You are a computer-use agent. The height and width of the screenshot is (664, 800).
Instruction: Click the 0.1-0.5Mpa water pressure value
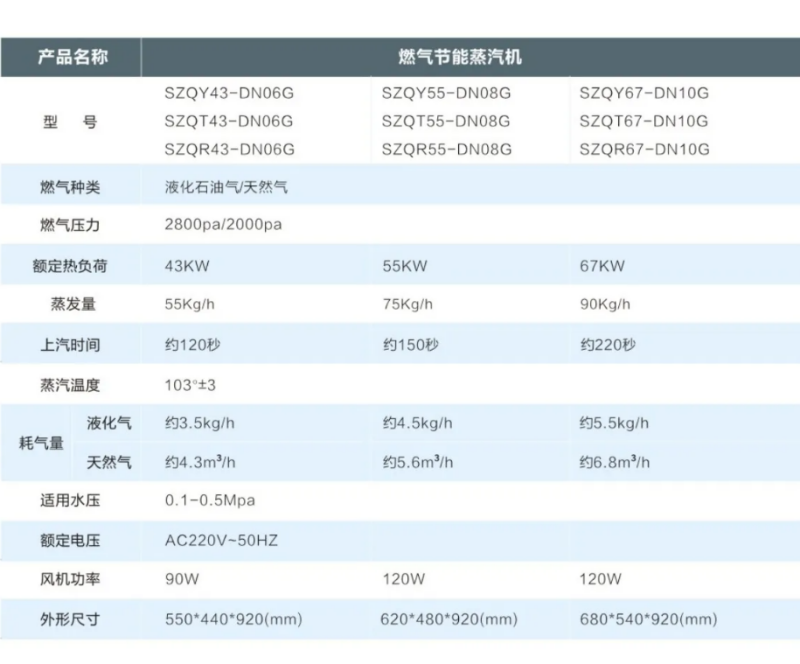click(214, 500)
